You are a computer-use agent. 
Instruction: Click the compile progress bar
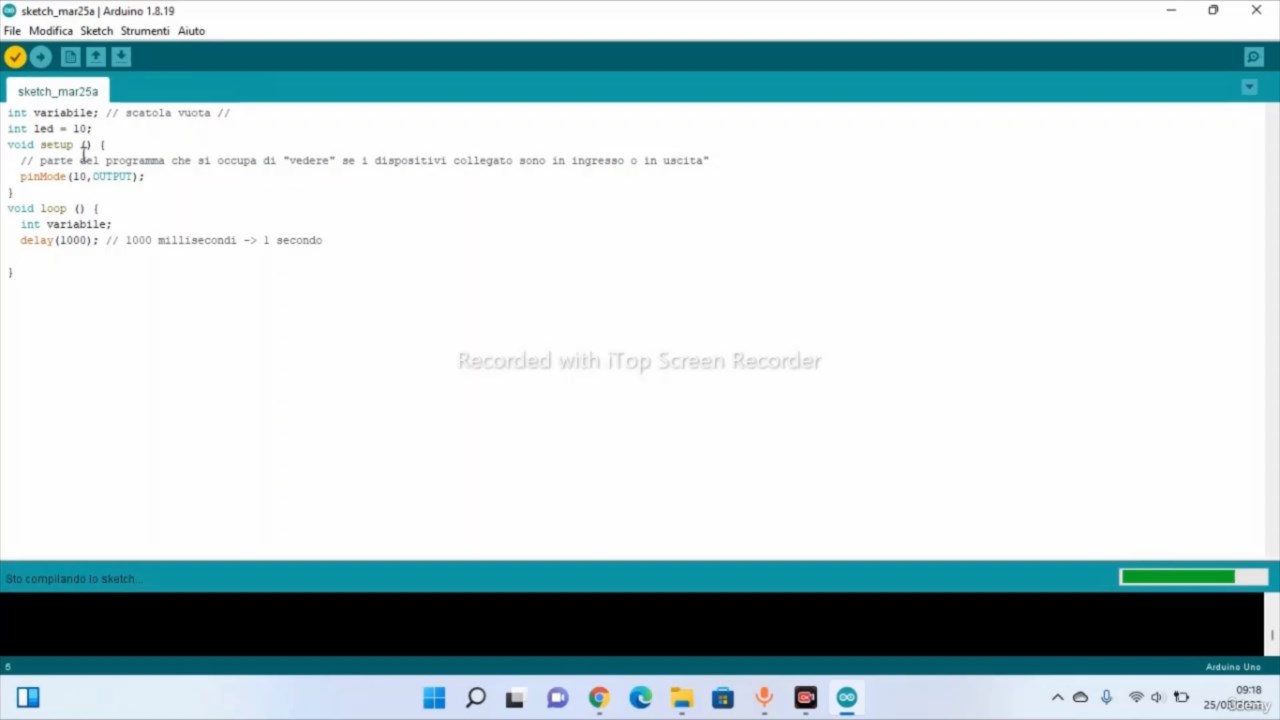(1194, 577)
